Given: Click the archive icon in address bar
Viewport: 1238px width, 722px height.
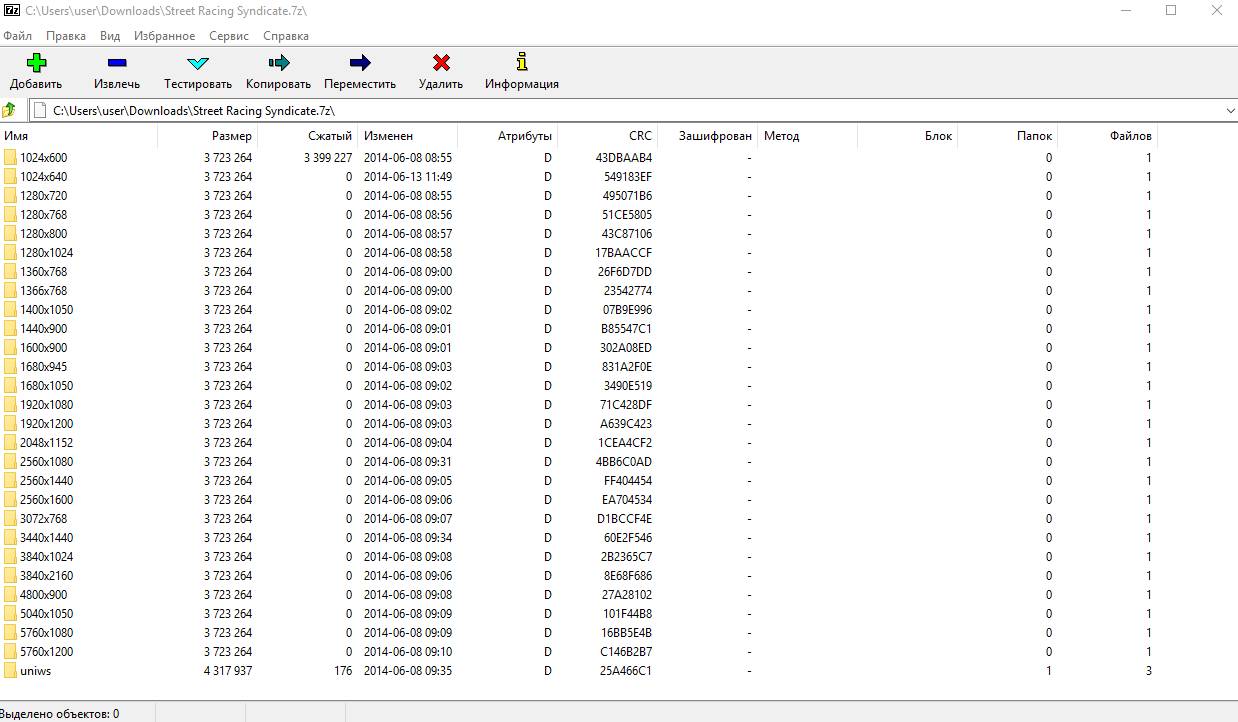Looking at the screenshot, I should click(x=40, y=110).
